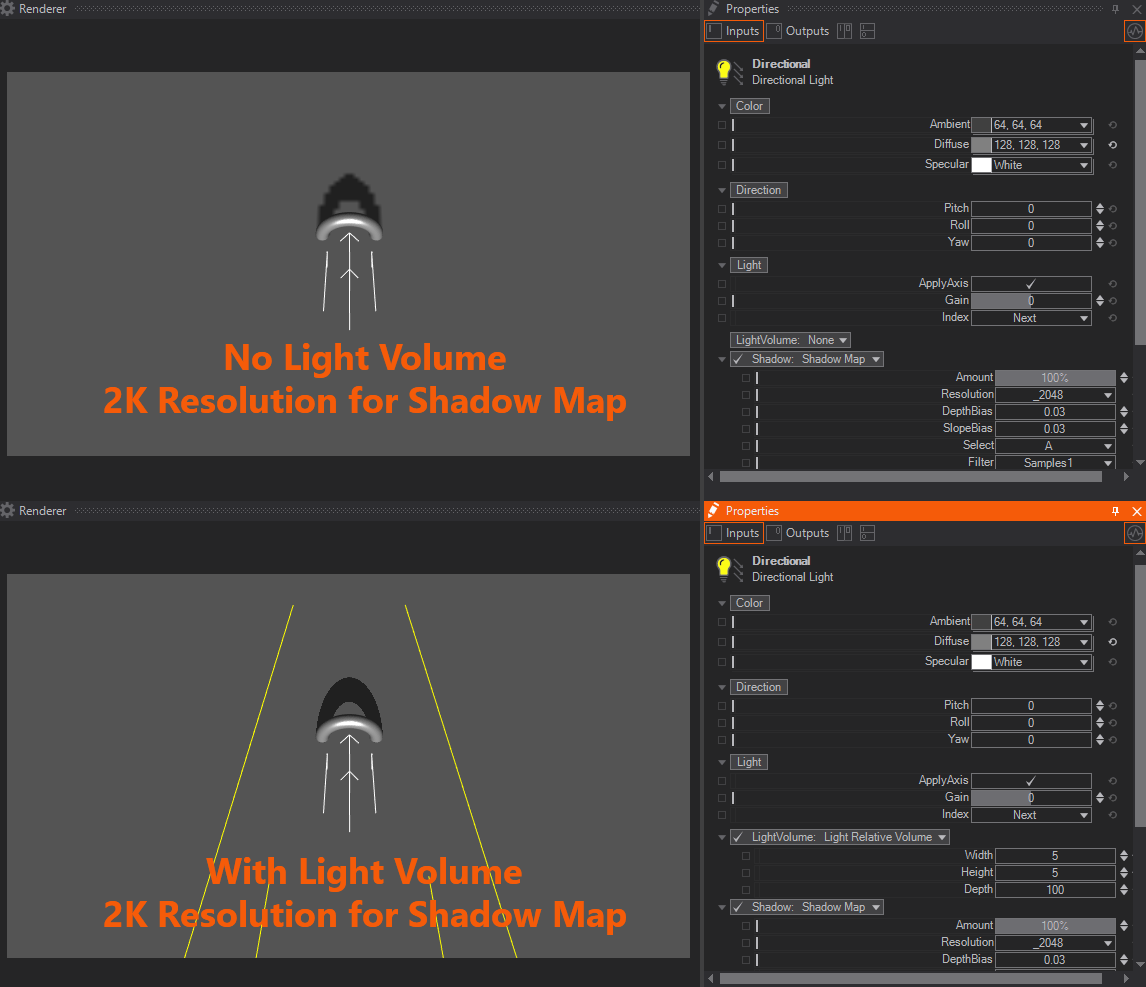Click the Direction section header in the top panel

[x=758, y=190]
